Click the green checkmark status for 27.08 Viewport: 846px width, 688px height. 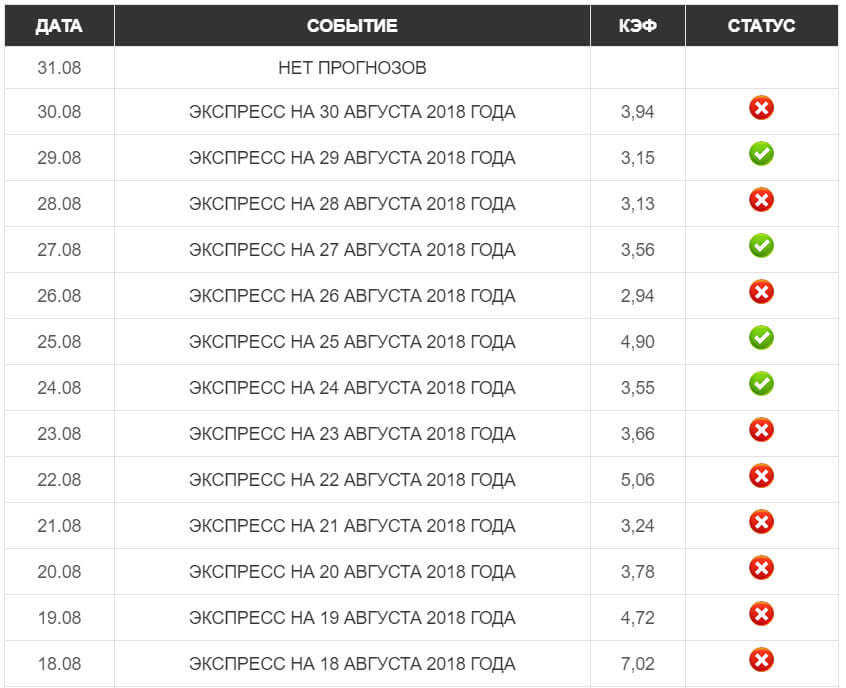coord(761,247)
